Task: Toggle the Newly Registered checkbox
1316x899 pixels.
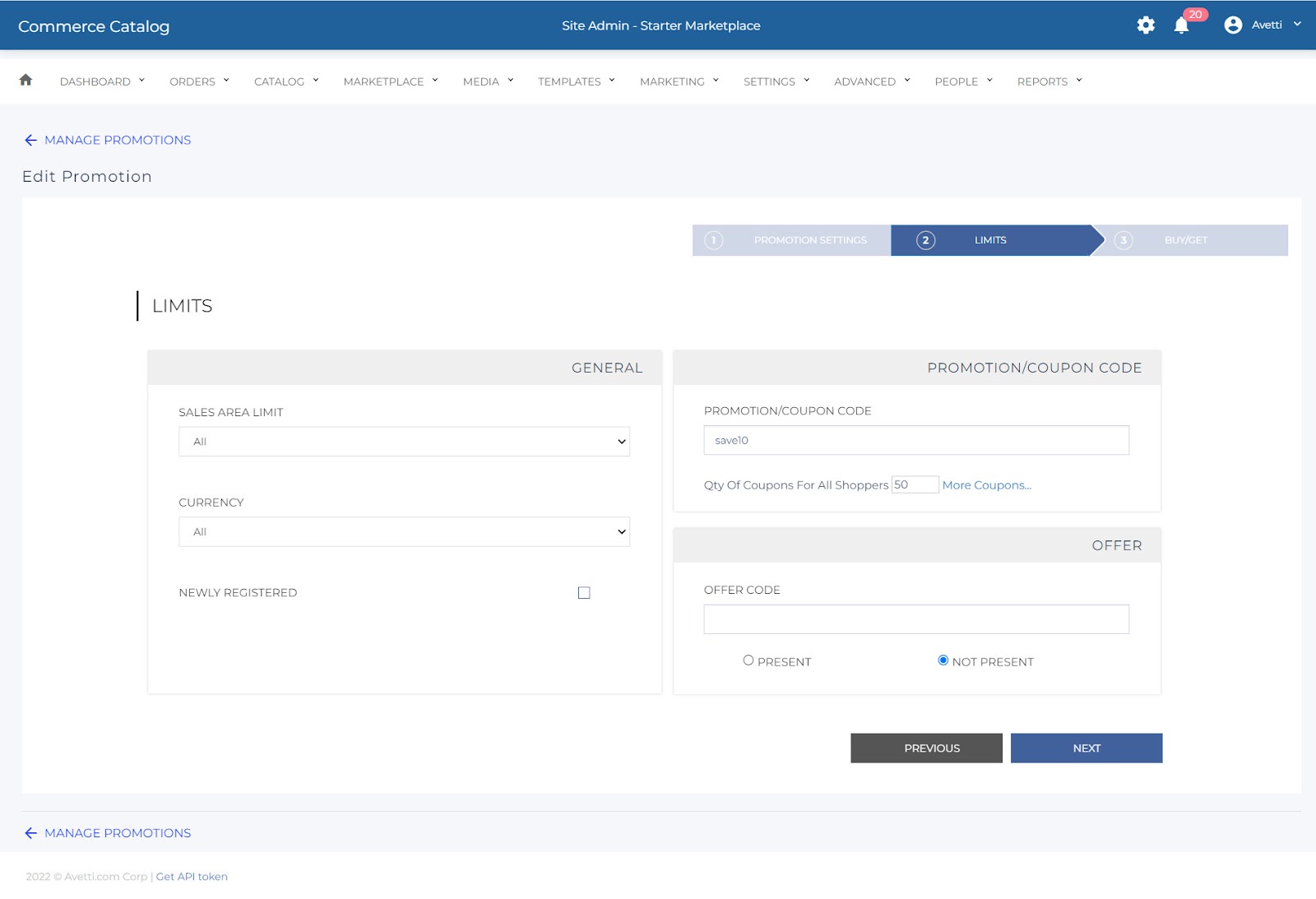Action: pos(584,593)
